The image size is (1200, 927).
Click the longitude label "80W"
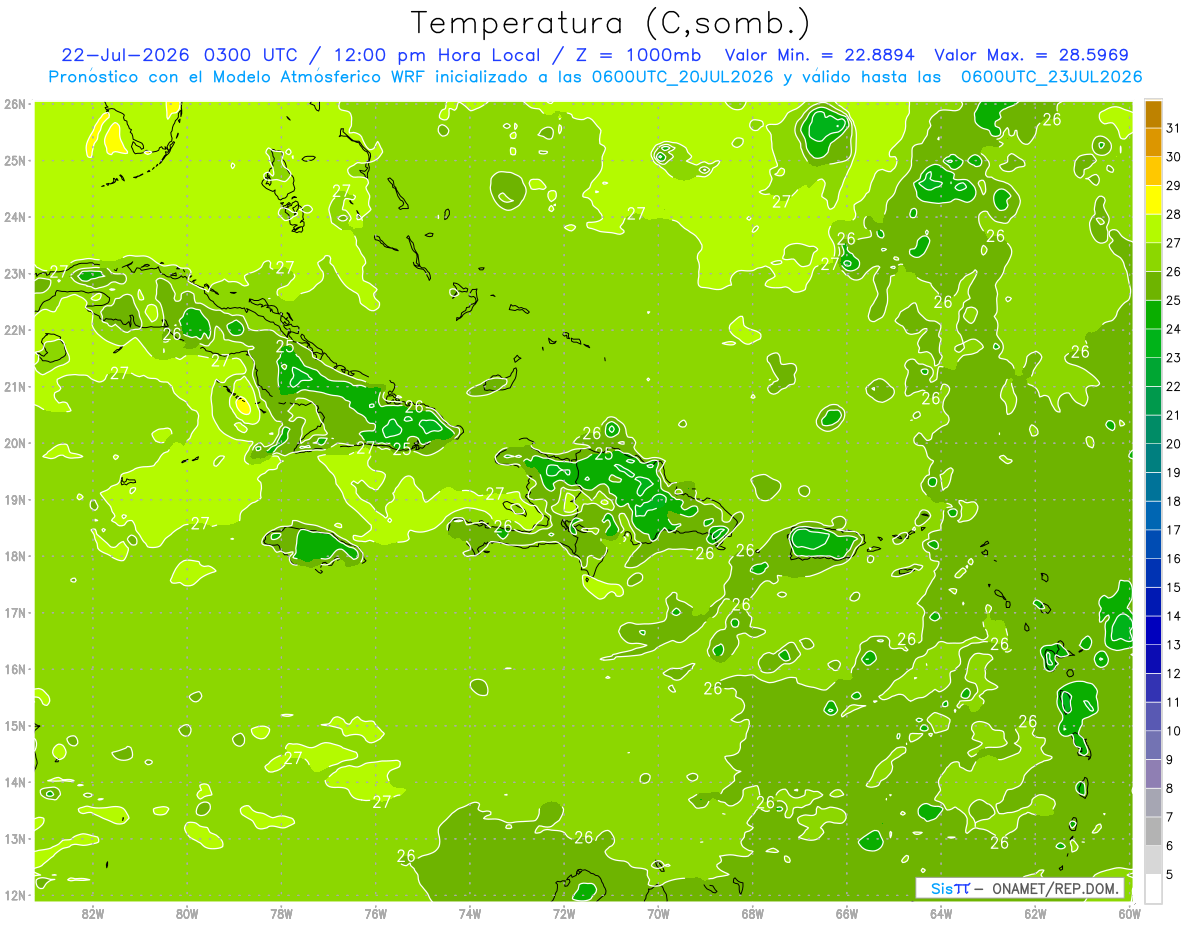pyautogui.click(x=187, y=913)
